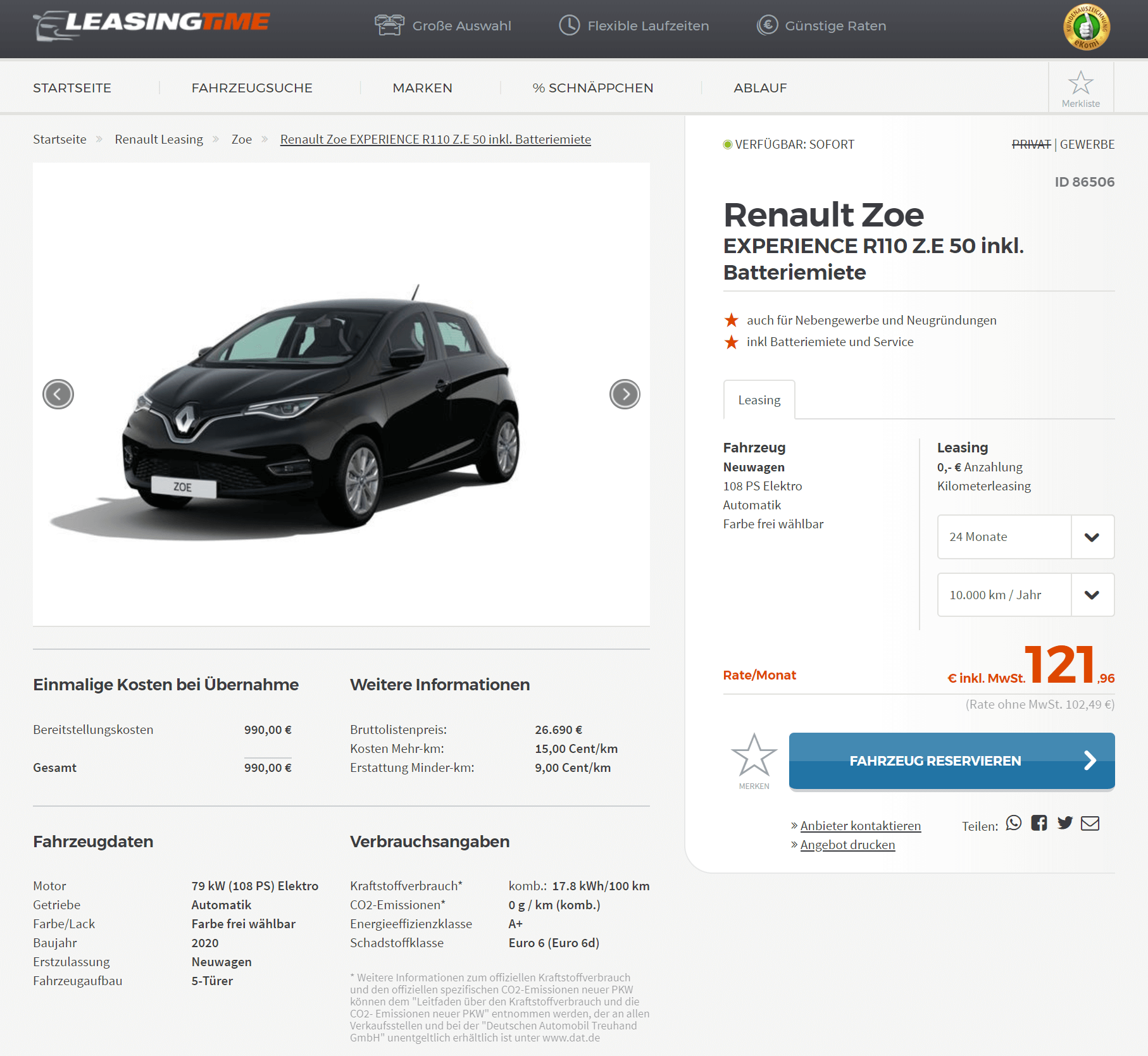Click Fahrzeug reservieren button
Screen dimensions: 1148x1056
952,761
